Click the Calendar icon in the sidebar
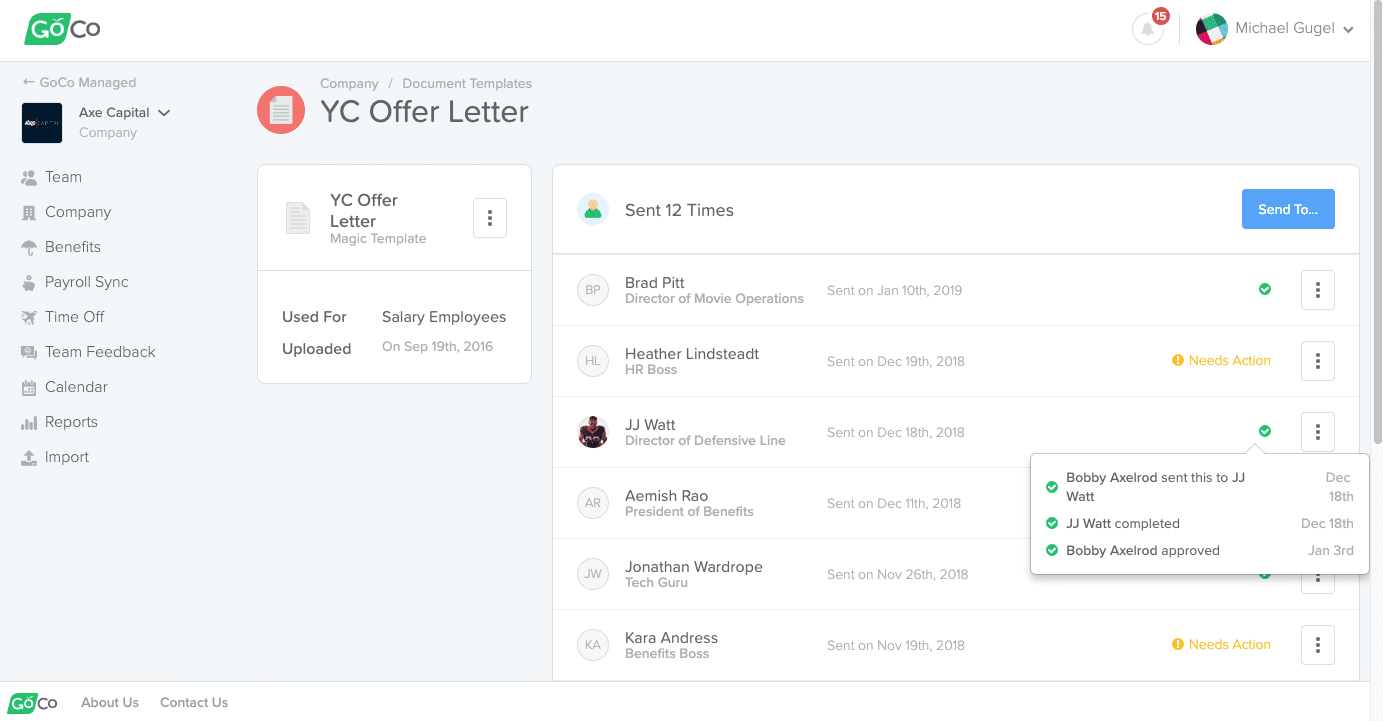Viewport: 1383px width, 721px height. (30, 386)
